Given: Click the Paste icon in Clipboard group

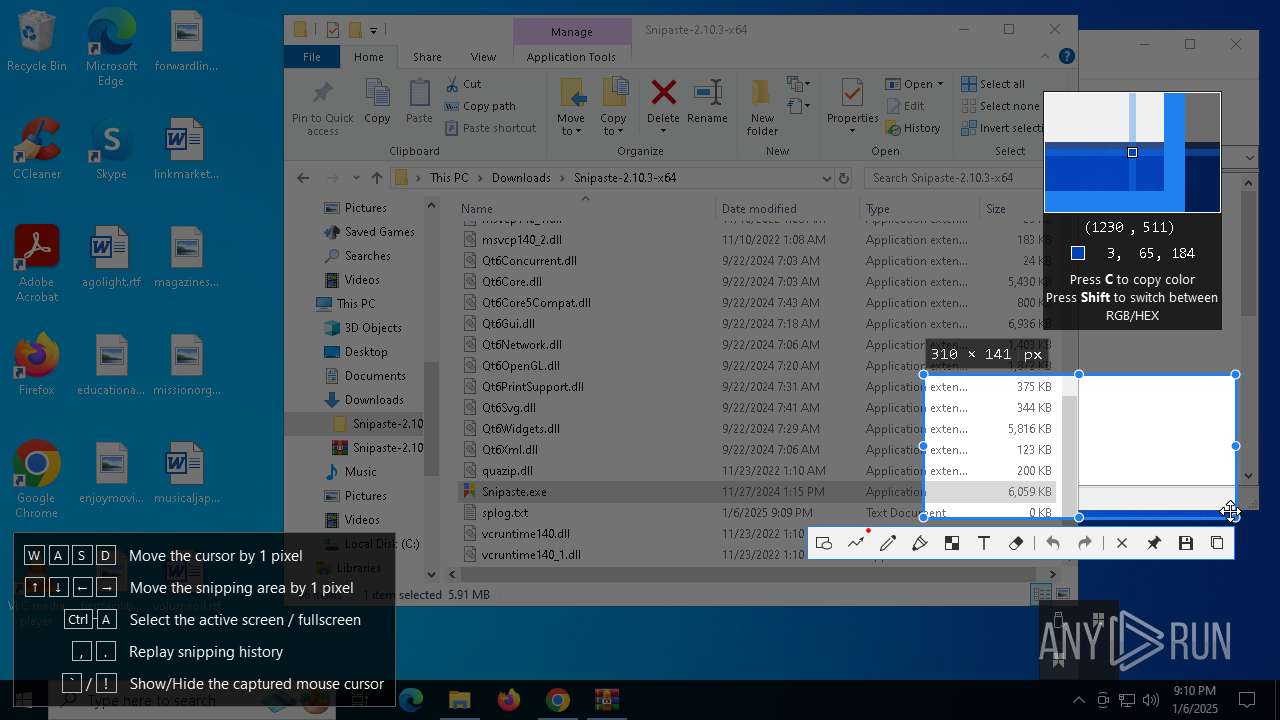Looking at the screenshot, I should pos(419,93).
